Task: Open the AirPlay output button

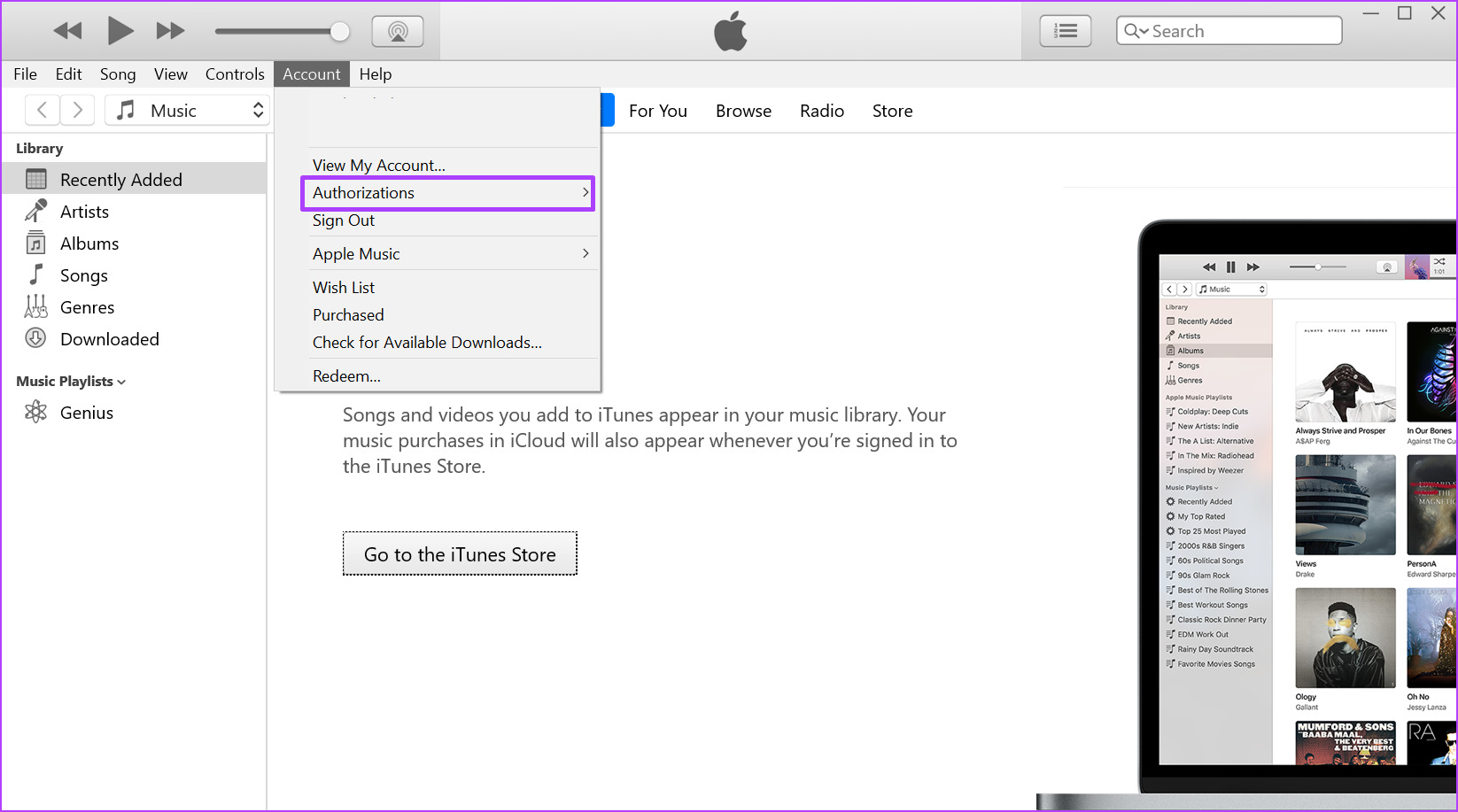Action: coord(398,32)
